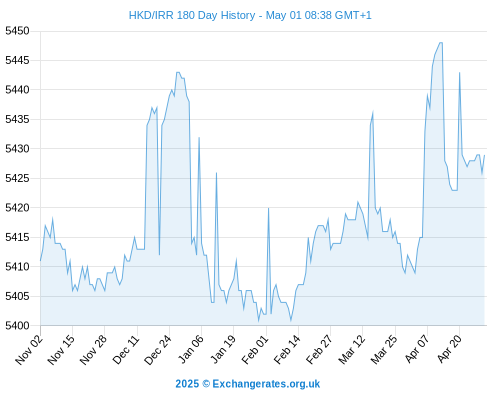Screen dimensions: 495x400
Task: Click the 5425 y-axis value label
Action: click(x=17, y=178)
